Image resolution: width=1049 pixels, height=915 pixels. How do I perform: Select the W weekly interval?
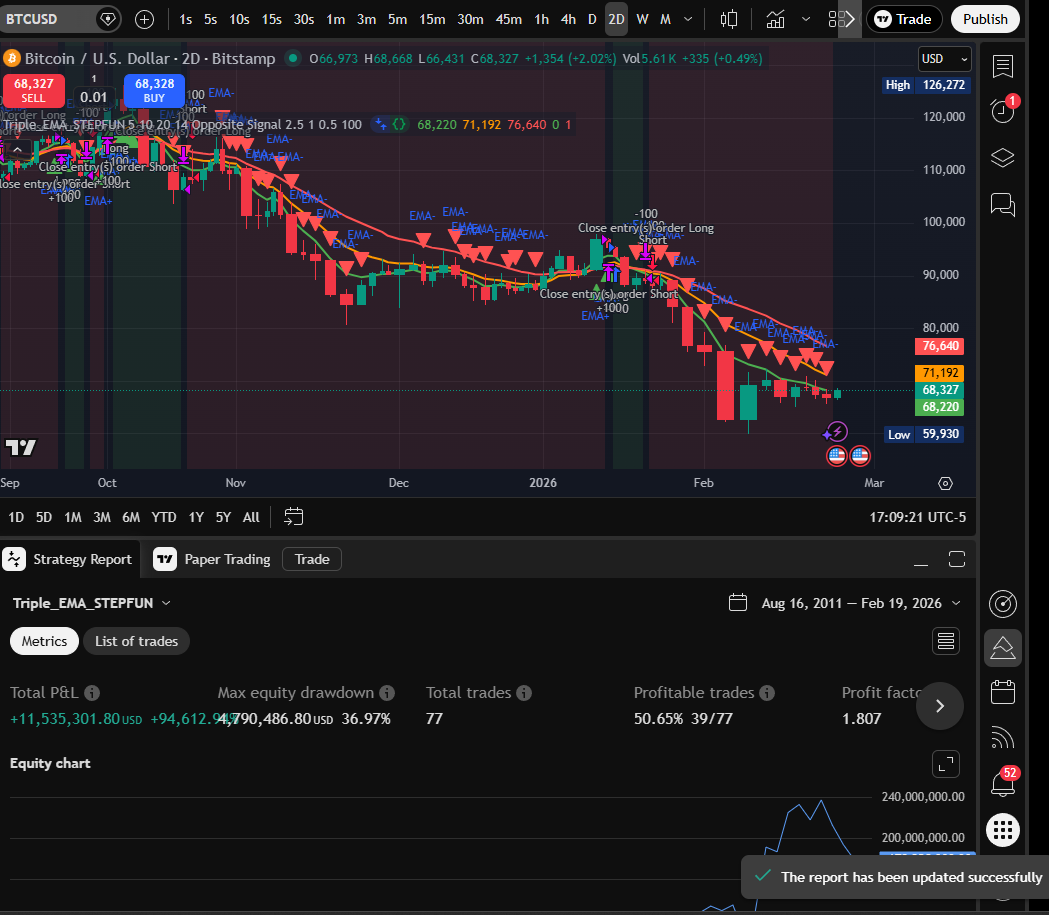click(x=641, y=19)
